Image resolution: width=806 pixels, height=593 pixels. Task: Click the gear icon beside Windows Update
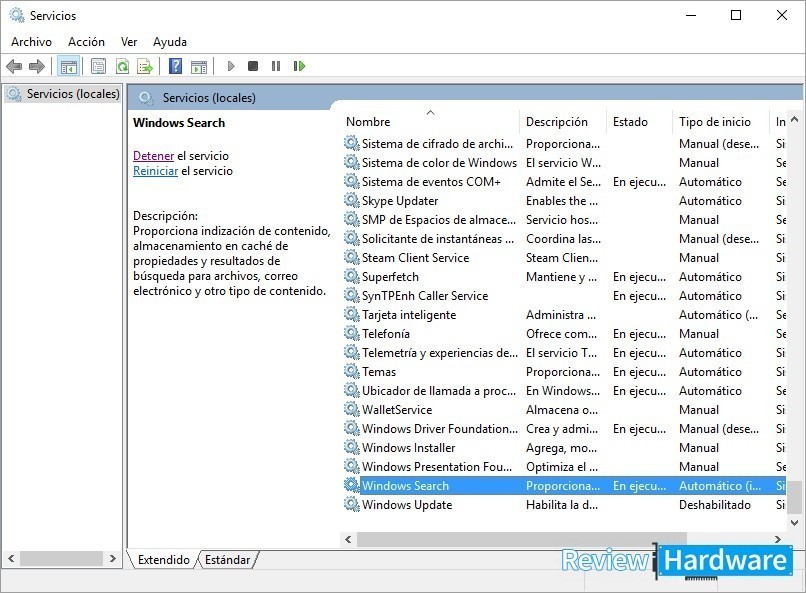pyautogui.click(x=352, y=505)
